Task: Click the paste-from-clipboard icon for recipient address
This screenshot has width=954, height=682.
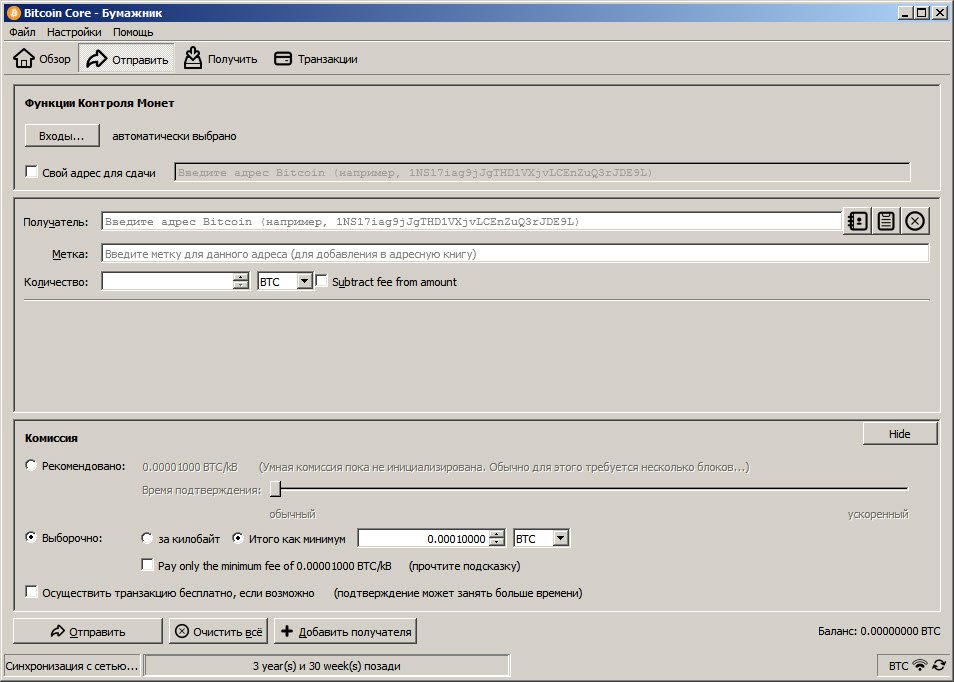Action: click(x=886, y=221)
